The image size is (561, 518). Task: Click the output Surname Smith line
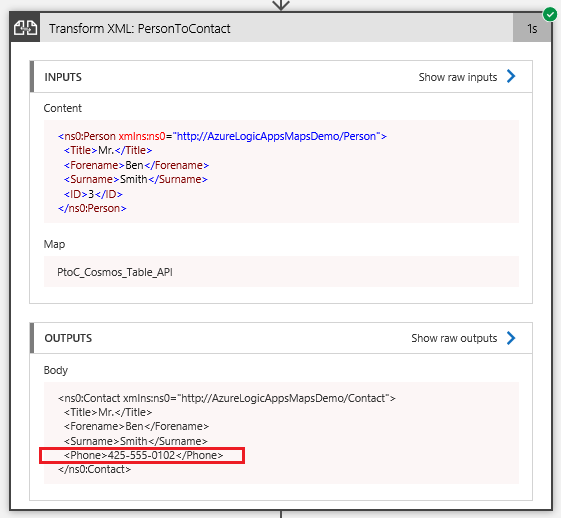click(x=136, y=441)
